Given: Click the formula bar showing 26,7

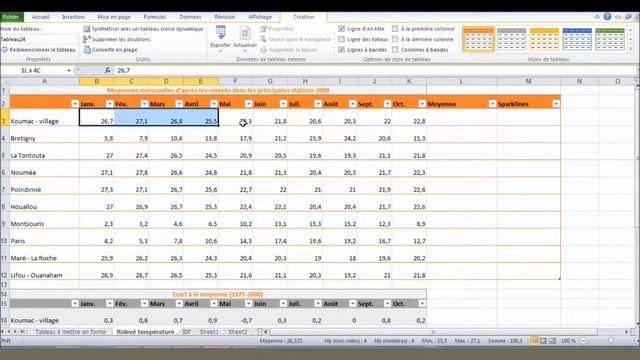Looking at the screenshot, I should click(x=376, y=70).
